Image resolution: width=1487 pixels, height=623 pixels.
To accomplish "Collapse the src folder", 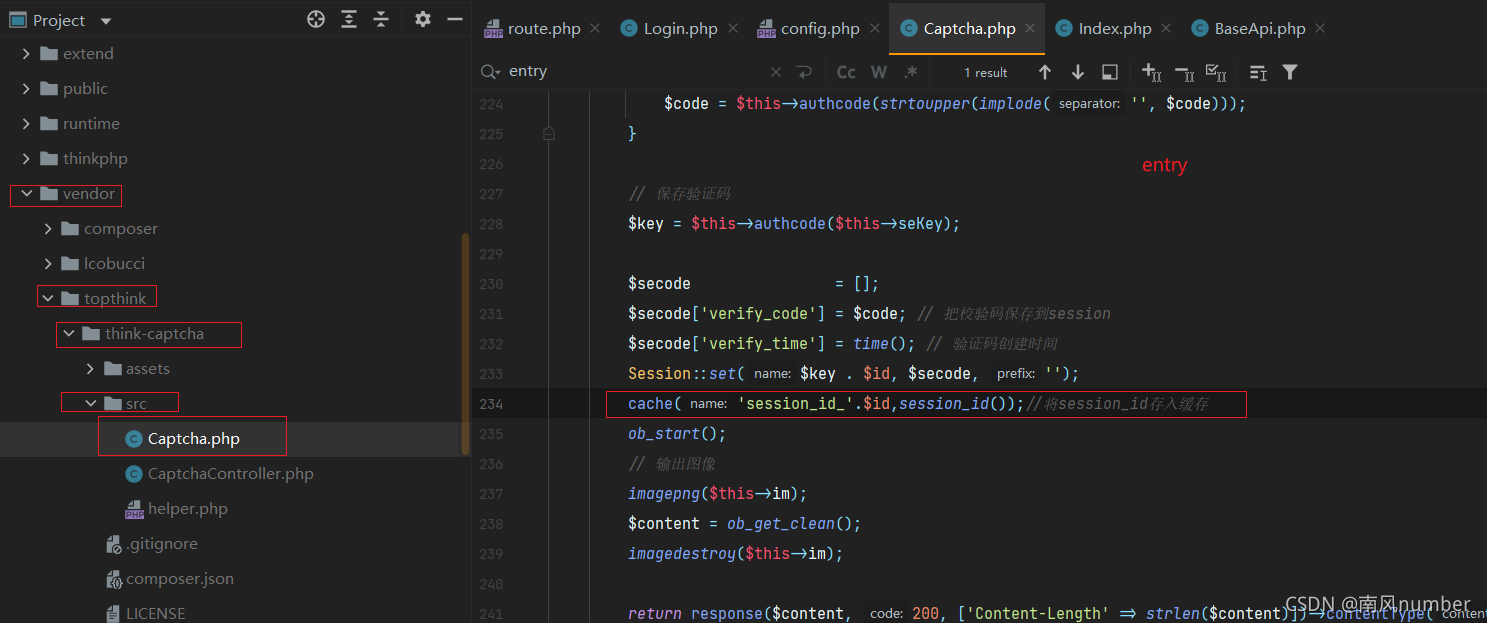I will point(90,404).
